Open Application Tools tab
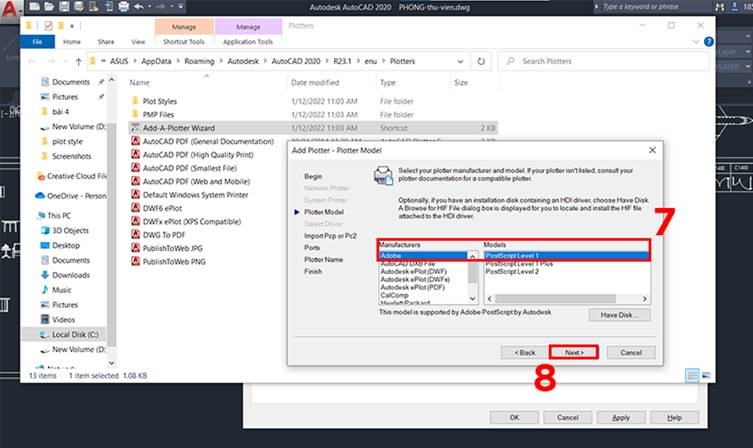The image size is (753, 448). click(248, 42)
